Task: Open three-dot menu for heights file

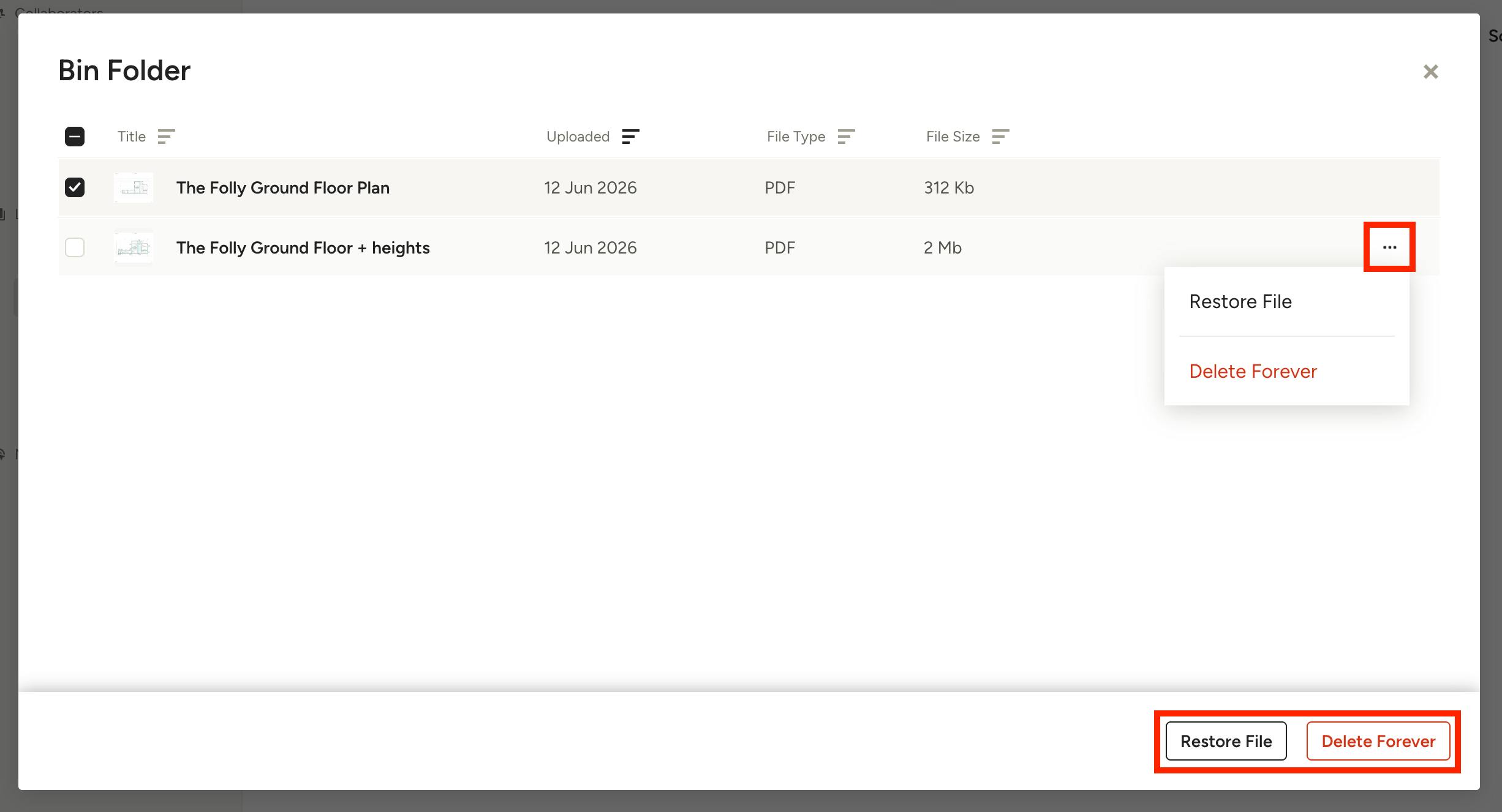Action: pos(1389,247)
